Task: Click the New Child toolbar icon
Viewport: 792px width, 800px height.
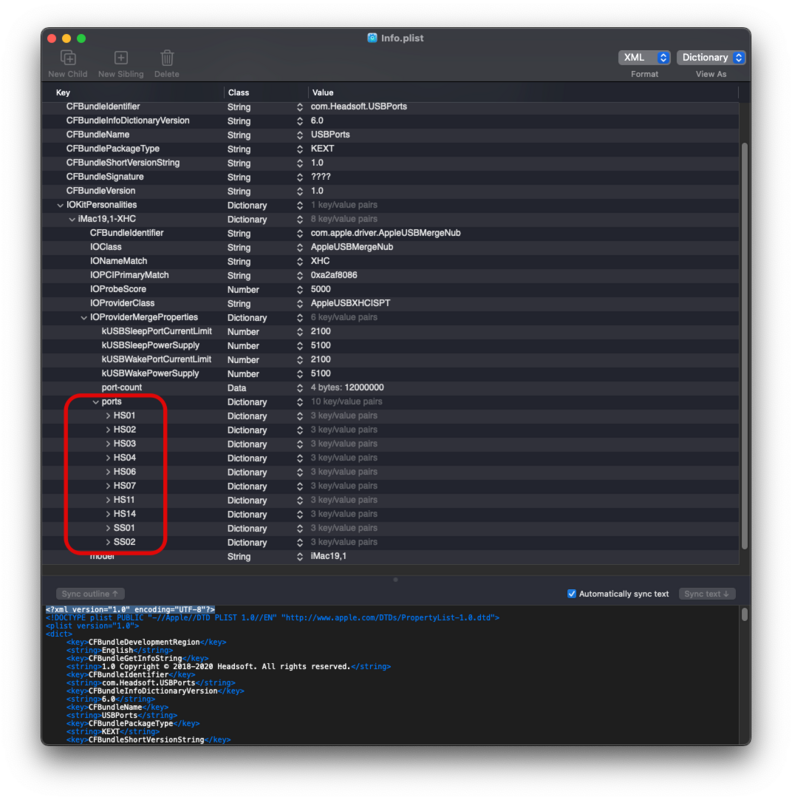Action: (x=68, y=58)
